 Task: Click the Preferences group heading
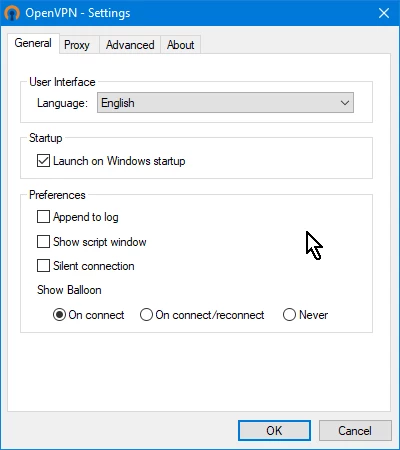[57, 195]
